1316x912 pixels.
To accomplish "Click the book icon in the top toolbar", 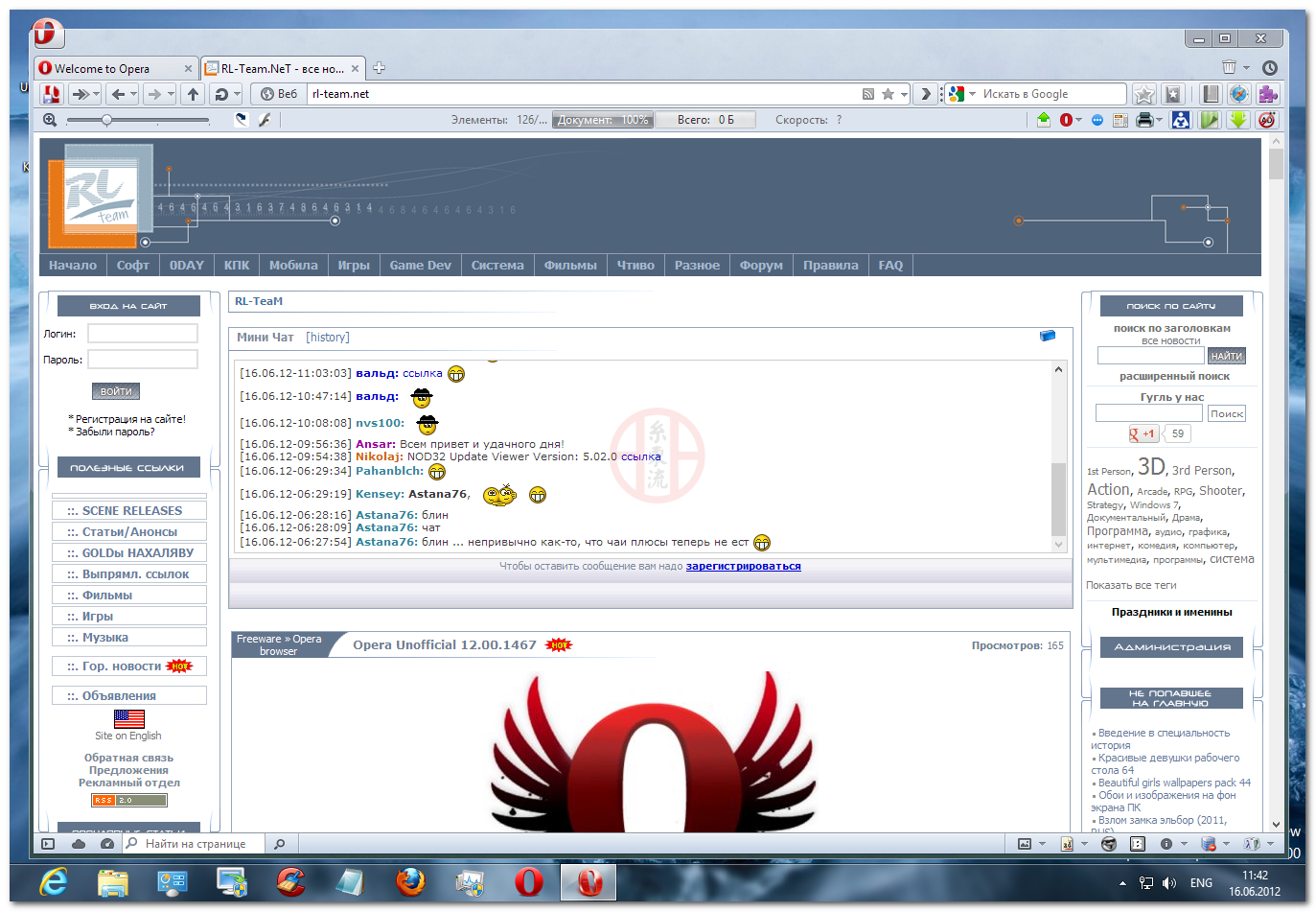I will pos(1211,94).
